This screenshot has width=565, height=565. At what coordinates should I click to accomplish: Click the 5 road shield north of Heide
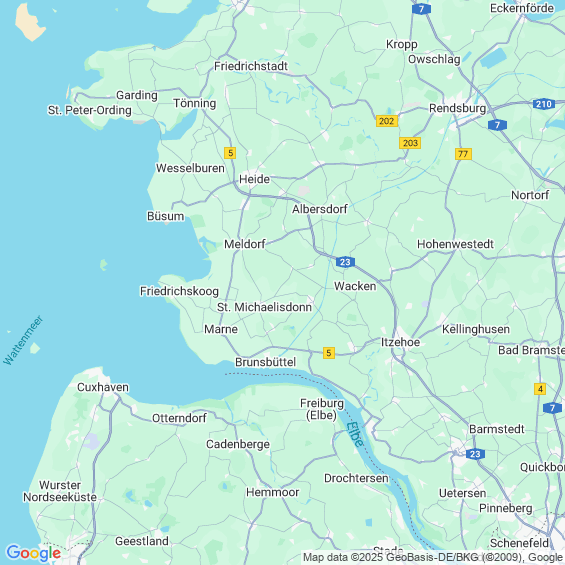[x=230, y=153]
